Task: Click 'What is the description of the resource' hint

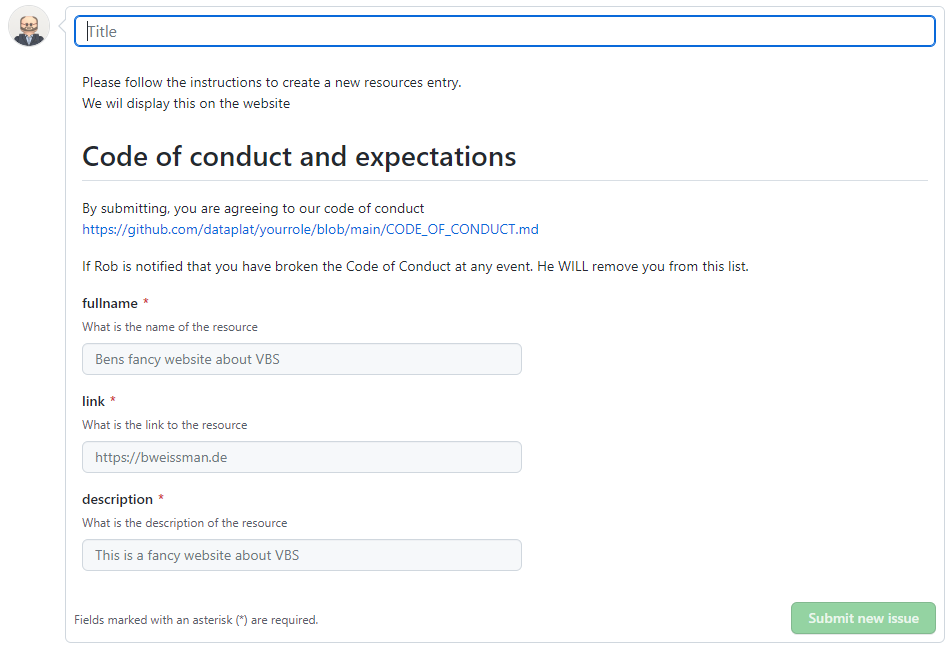Action: (x=185, y=523)
